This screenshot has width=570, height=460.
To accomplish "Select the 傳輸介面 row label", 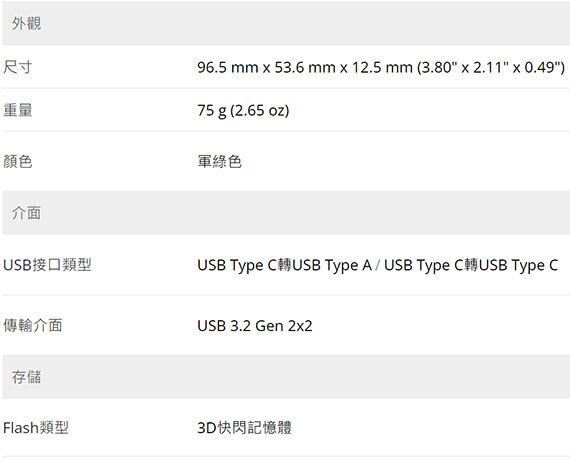I will coord(32,325).
